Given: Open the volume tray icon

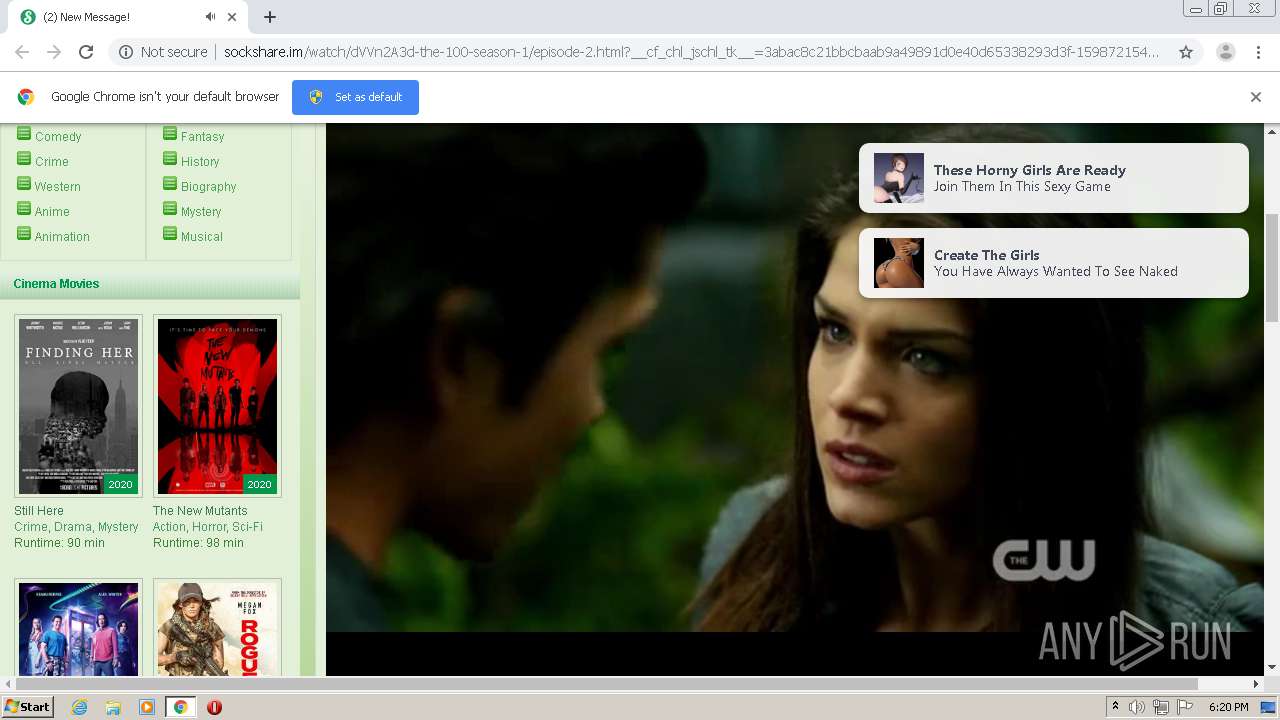Looking at the screenshot, I should 1137,707.
